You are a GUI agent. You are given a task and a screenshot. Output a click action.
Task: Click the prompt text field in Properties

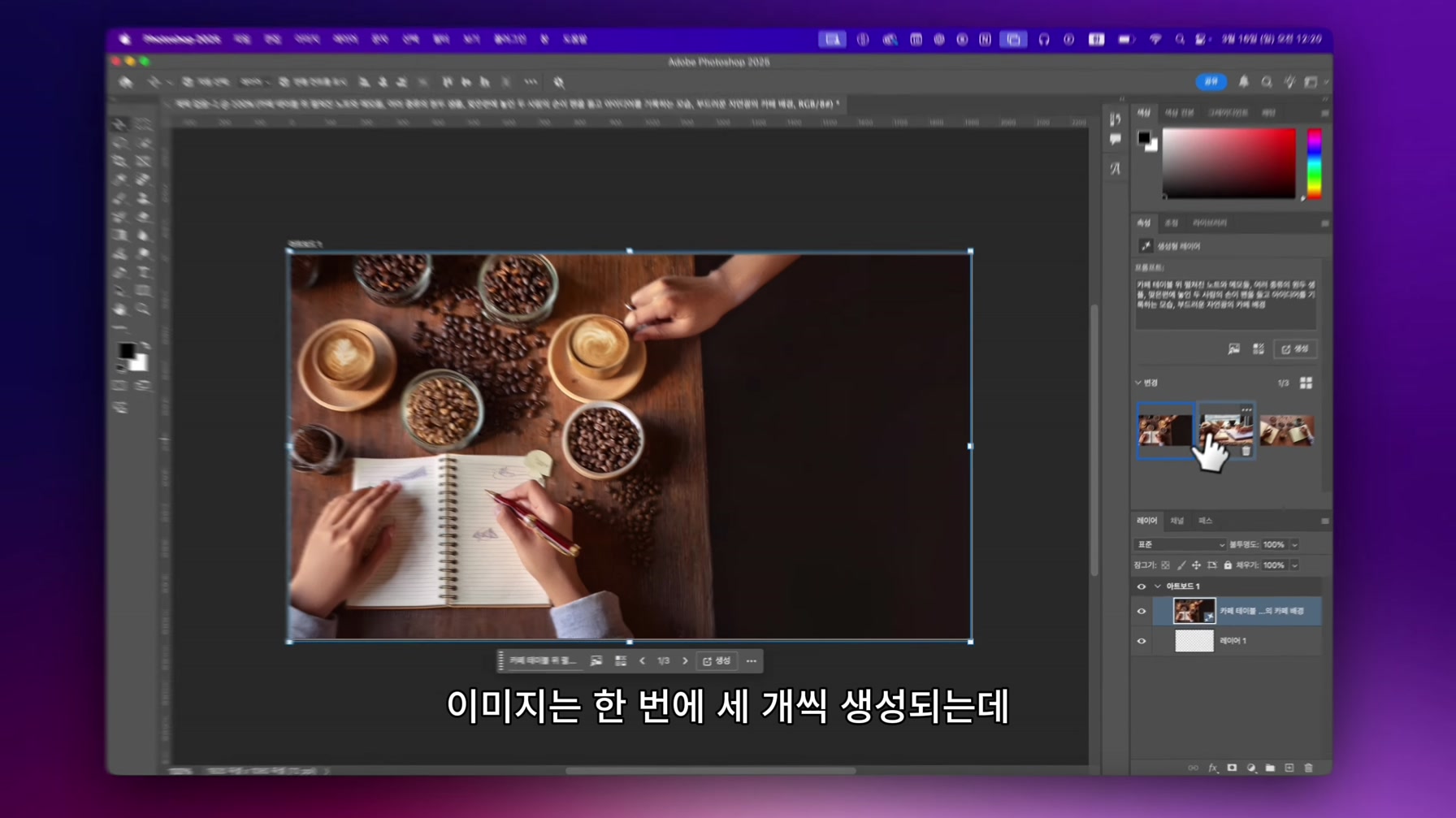pos(1225,303)
